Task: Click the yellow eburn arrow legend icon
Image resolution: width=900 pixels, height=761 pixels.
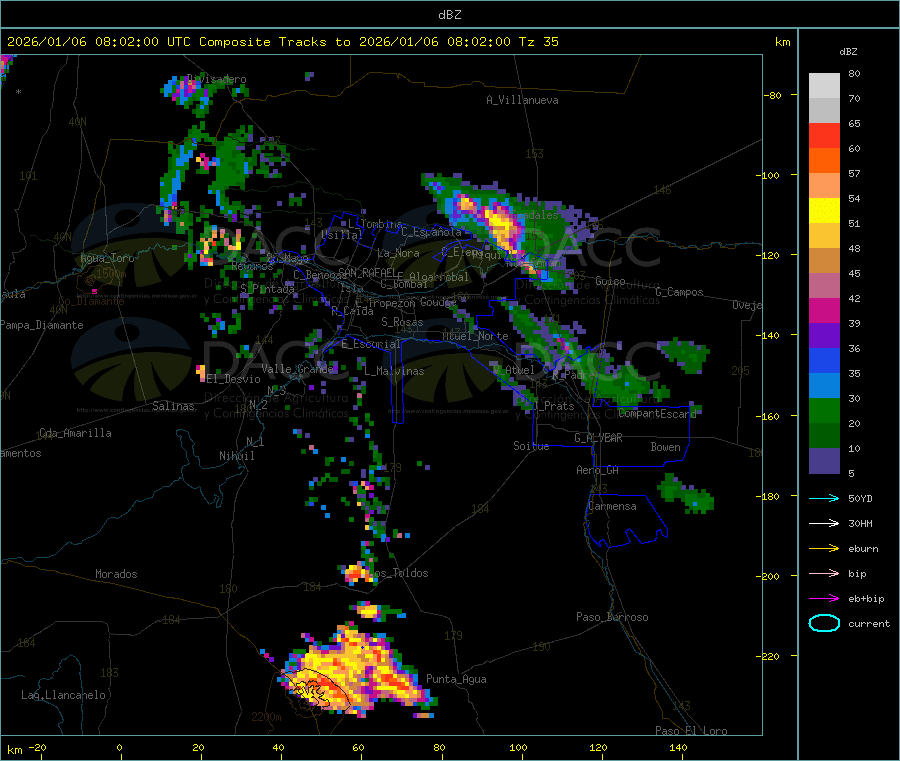Action: (x=824, y=548)
